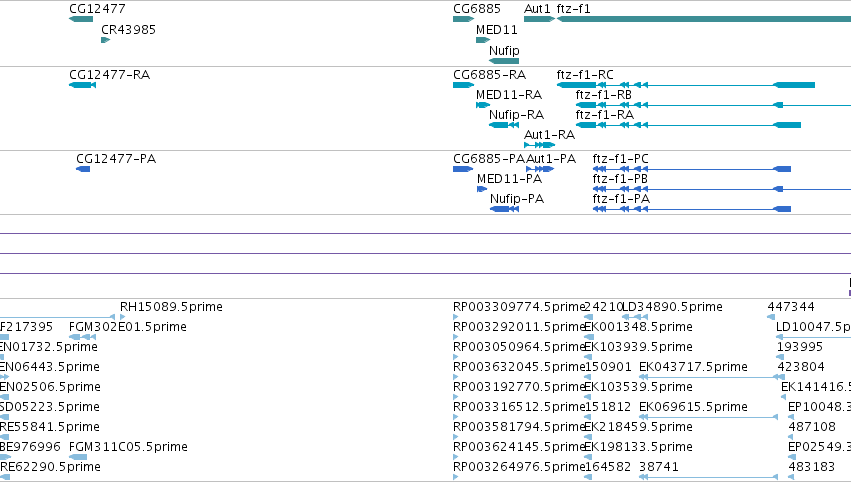This screenshot has height=482, width=851.
Task: Select the ftz-f1-RB transcript
Action: tap(713, 105)
